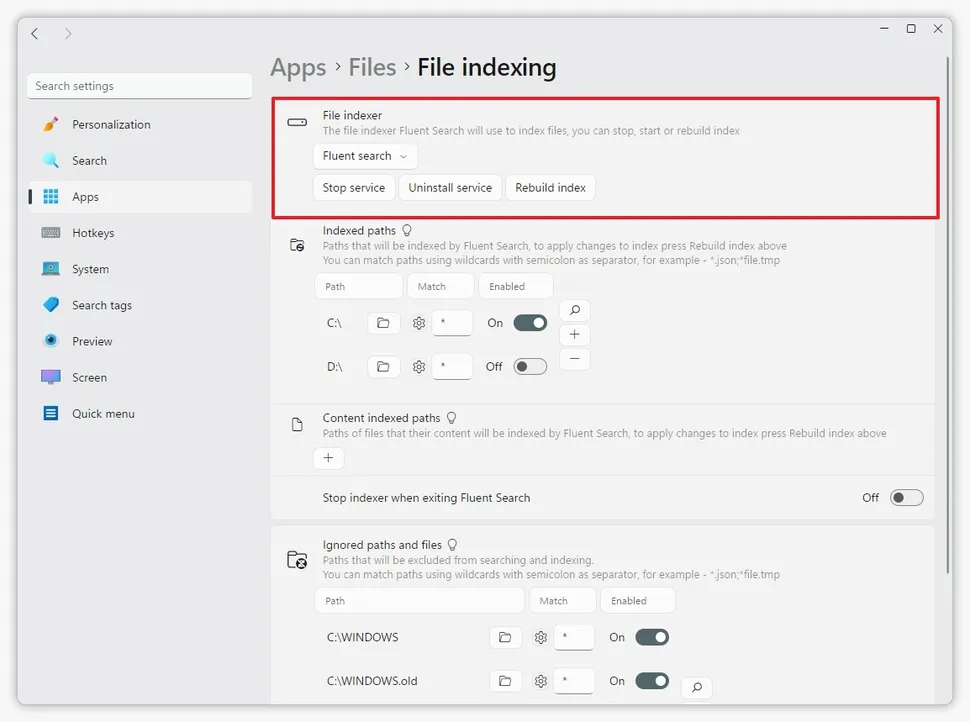Click the vertical scrollbar on the right
Viewport: 970px width, 722px height.
point(947,316)
